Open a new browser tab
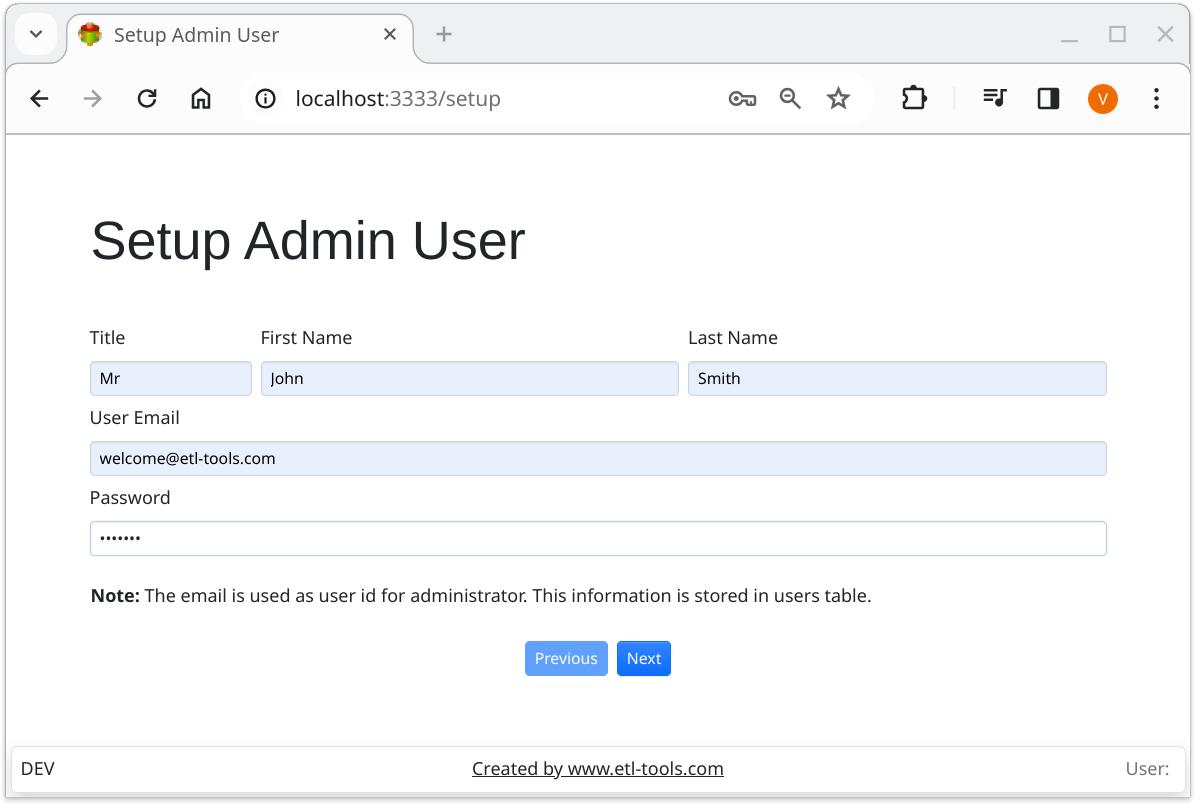 click(444, 34)
